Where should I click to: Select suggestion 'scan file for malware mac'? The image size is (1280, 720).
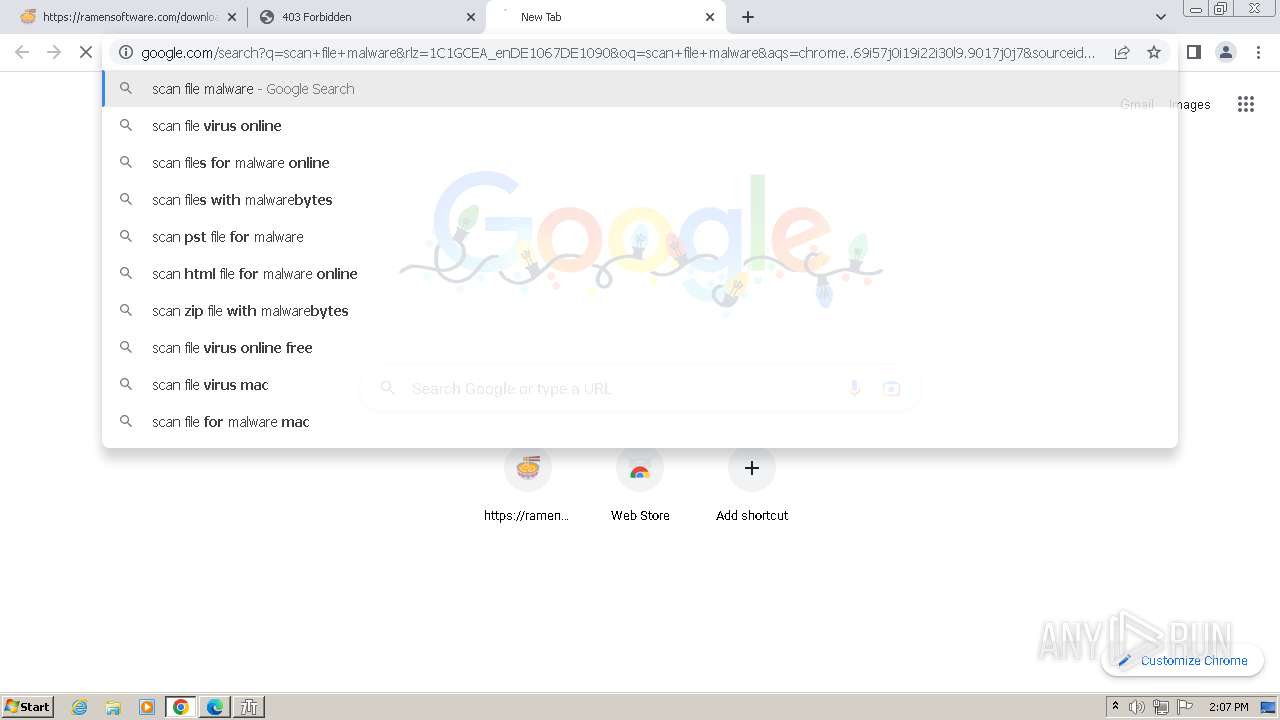click(x=640, y=422)
